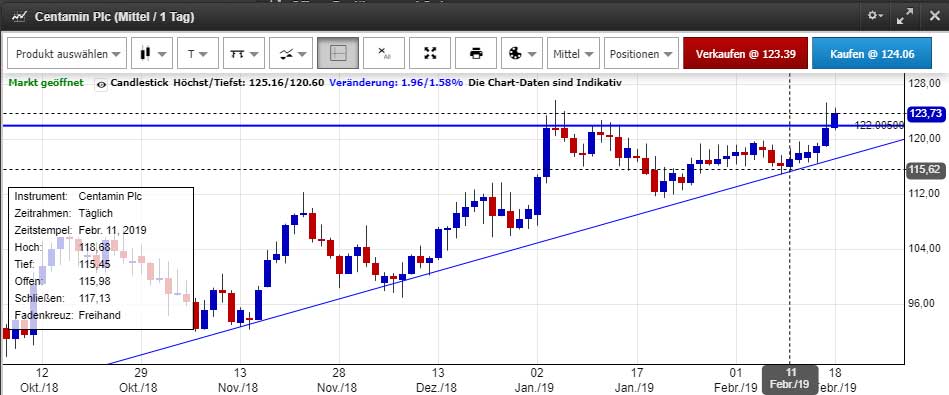The width and height of the screenshot is (949, 395).
Task: Close the Centamin Plc chart window
Action: (934, 16)
